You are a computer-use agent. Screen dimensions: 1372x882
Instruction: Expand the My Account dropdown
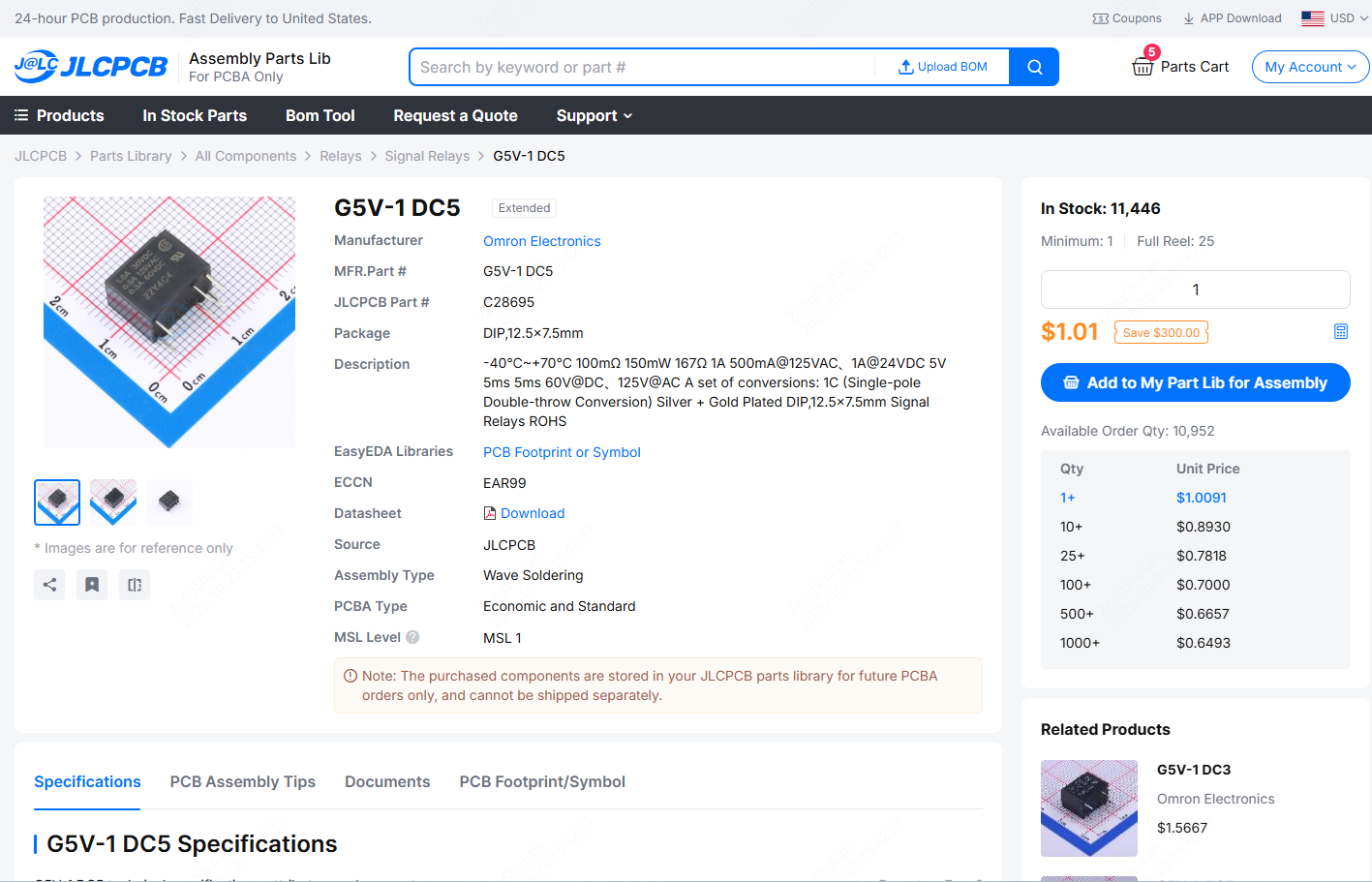1310,67
